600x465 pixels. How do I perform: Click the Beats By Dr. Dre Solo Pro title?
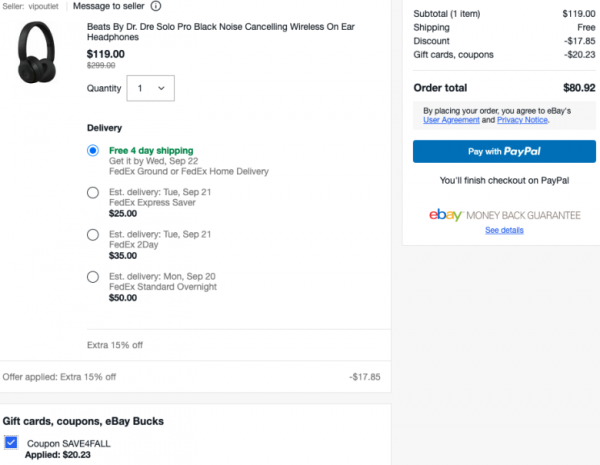pos(221,32)
